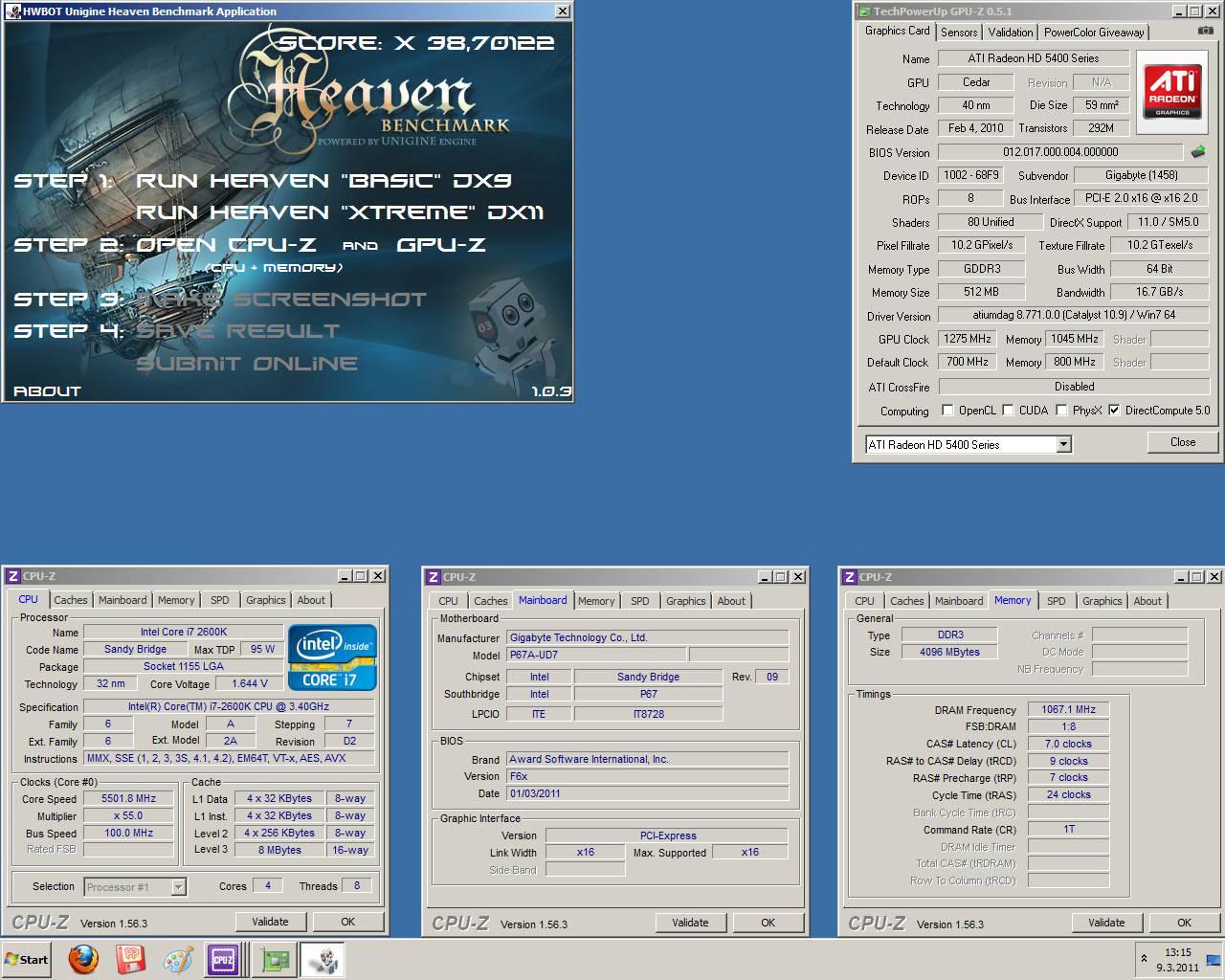
Task: Open the purple CPU-Z taskbar icon
Action: click(223, 959)
